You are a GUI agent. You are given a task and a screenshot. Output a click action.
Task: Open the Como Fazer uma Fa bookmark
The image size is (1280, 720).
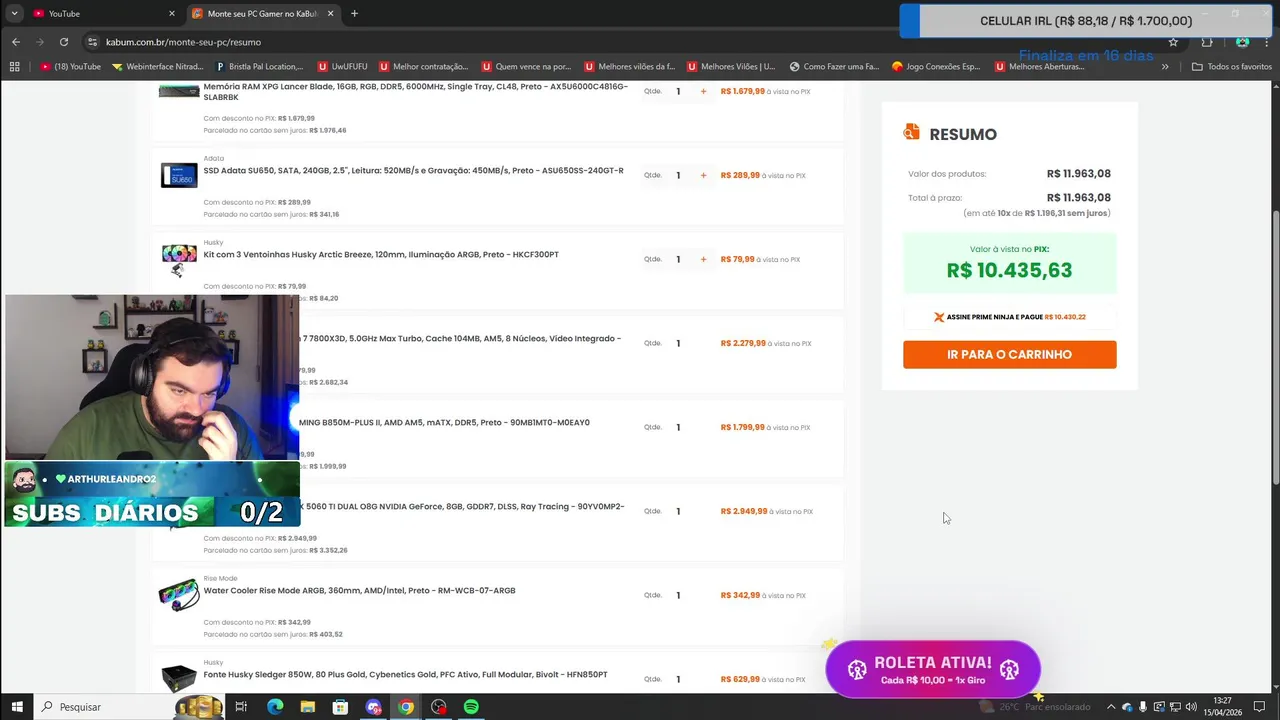point(834,67)
